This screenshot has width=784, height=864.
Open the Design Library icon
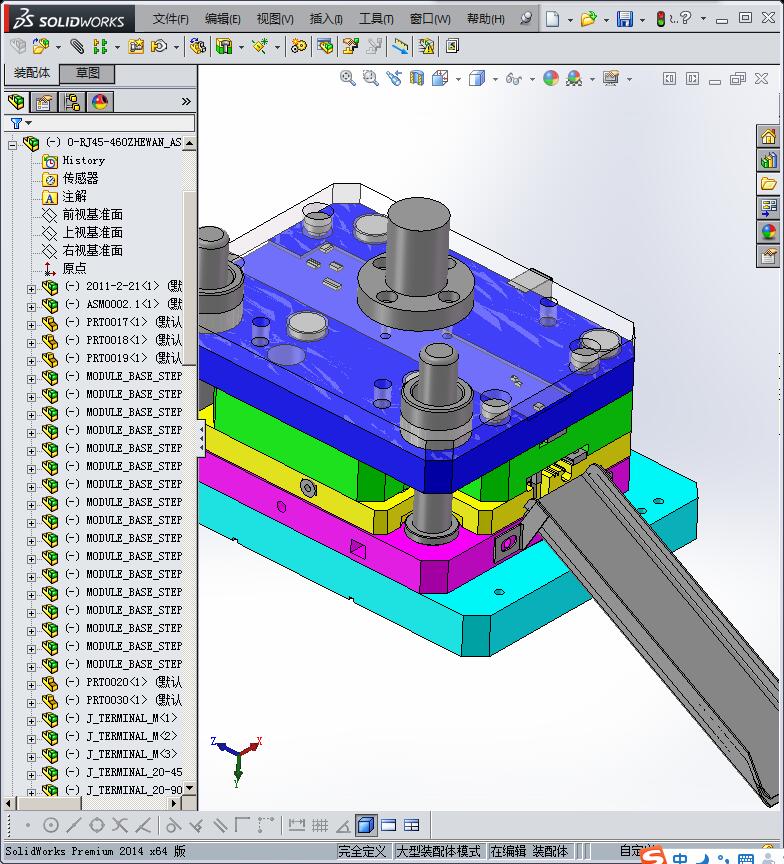pos(768,160)
